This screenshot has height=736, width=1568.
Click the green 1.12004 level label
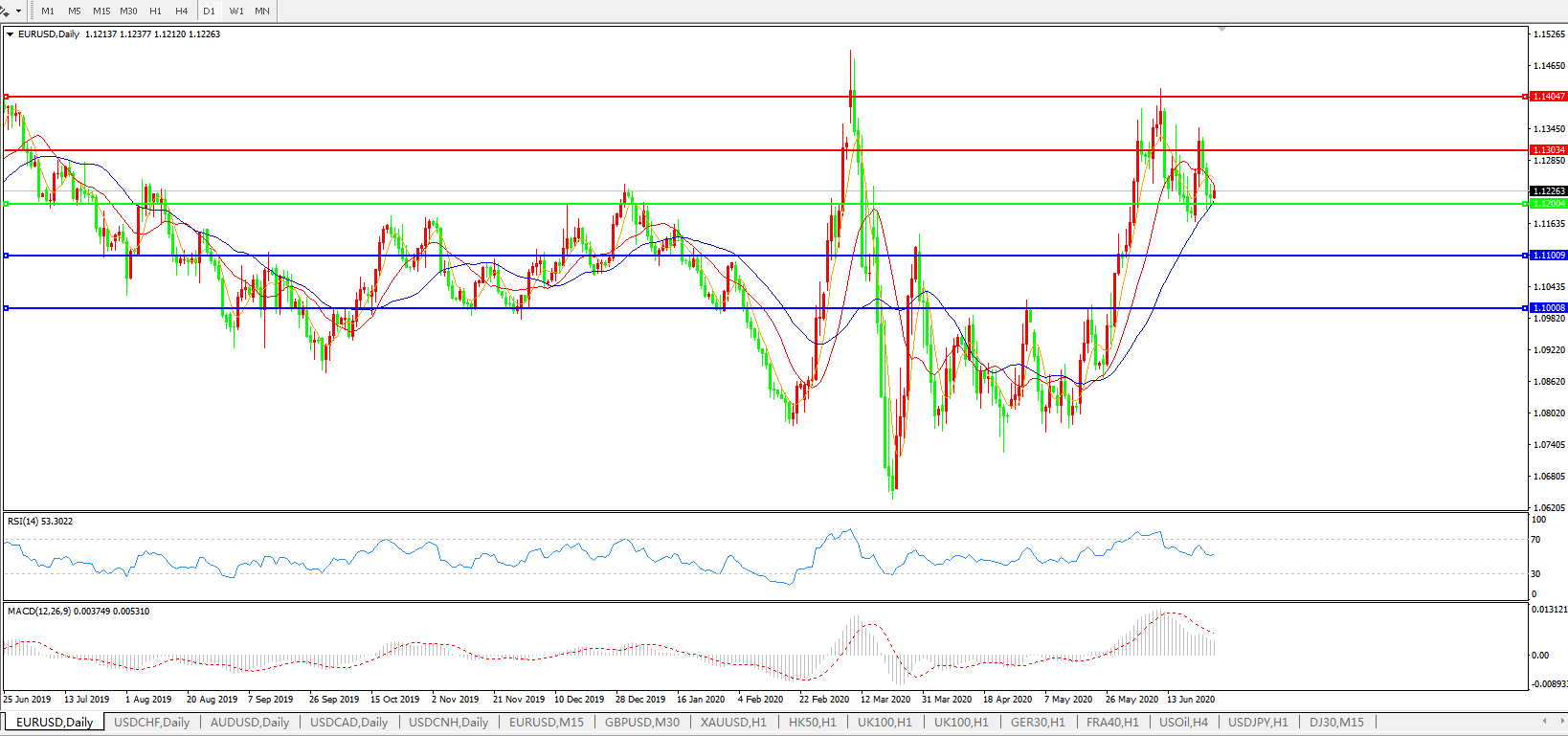pyautogui.click(x=1548, y=204)
